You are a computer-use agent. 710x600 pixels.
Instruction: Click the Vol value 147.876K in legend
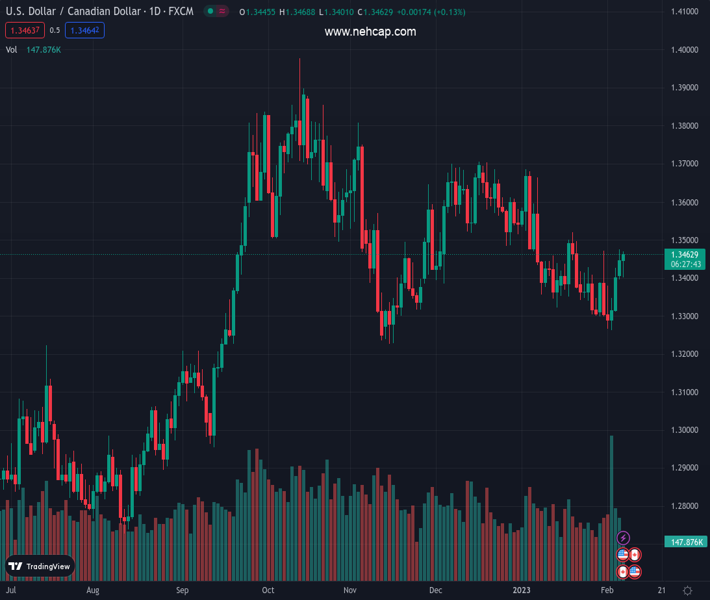point(44,49)
